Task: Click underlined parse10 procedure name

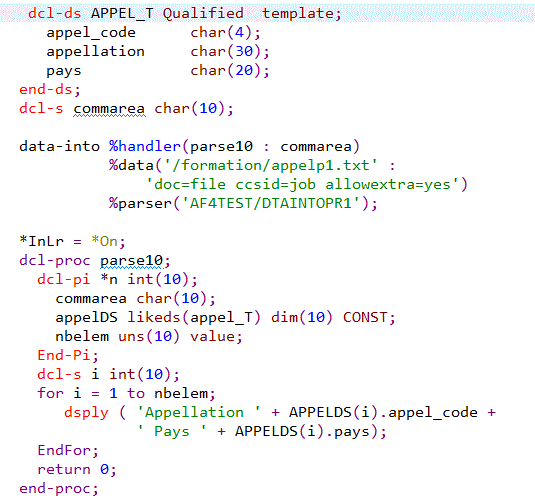Action: pyautogui.click(x=132, y=261)
